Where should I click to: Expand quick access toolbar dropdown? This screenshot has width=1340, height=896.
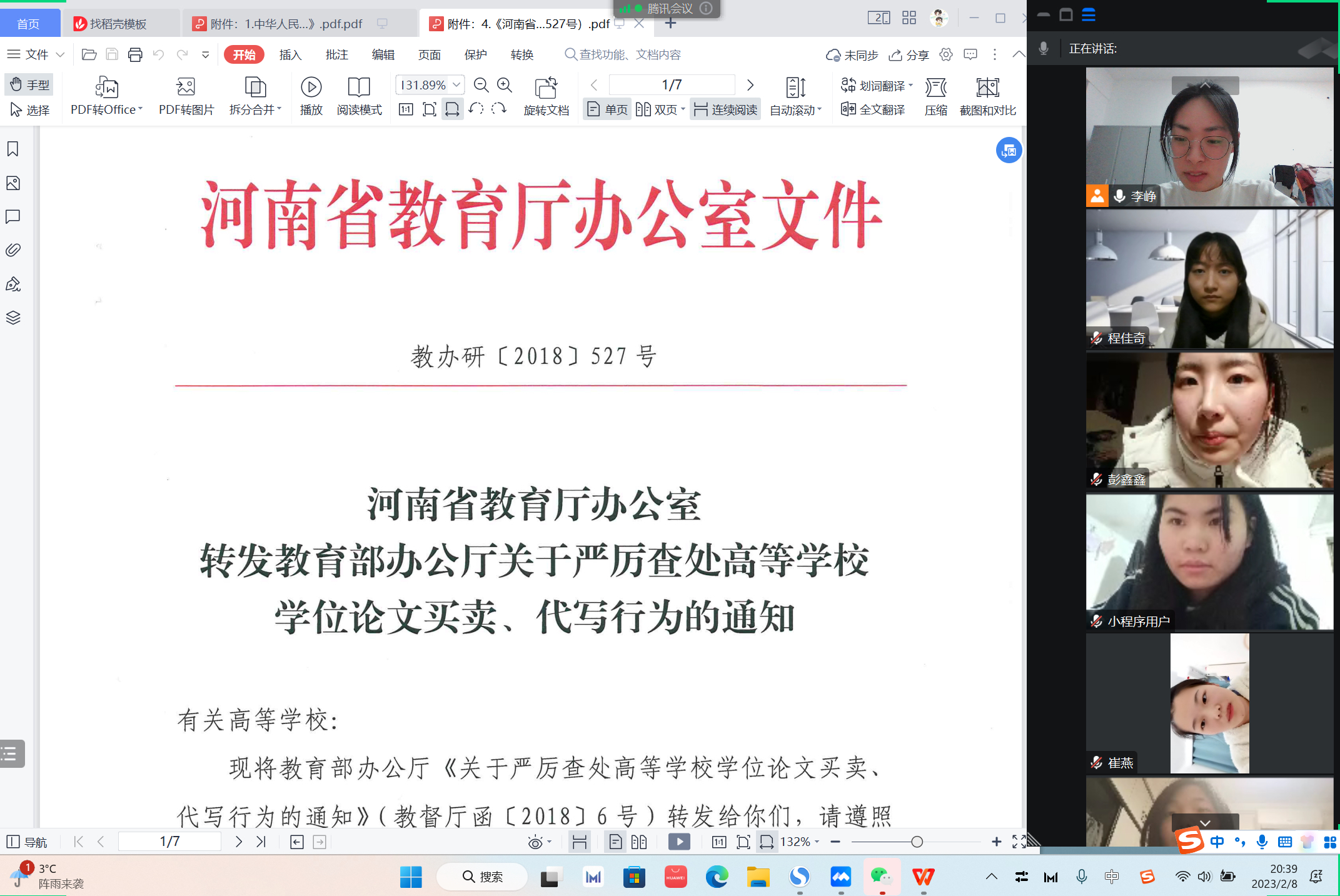[205, 55]
